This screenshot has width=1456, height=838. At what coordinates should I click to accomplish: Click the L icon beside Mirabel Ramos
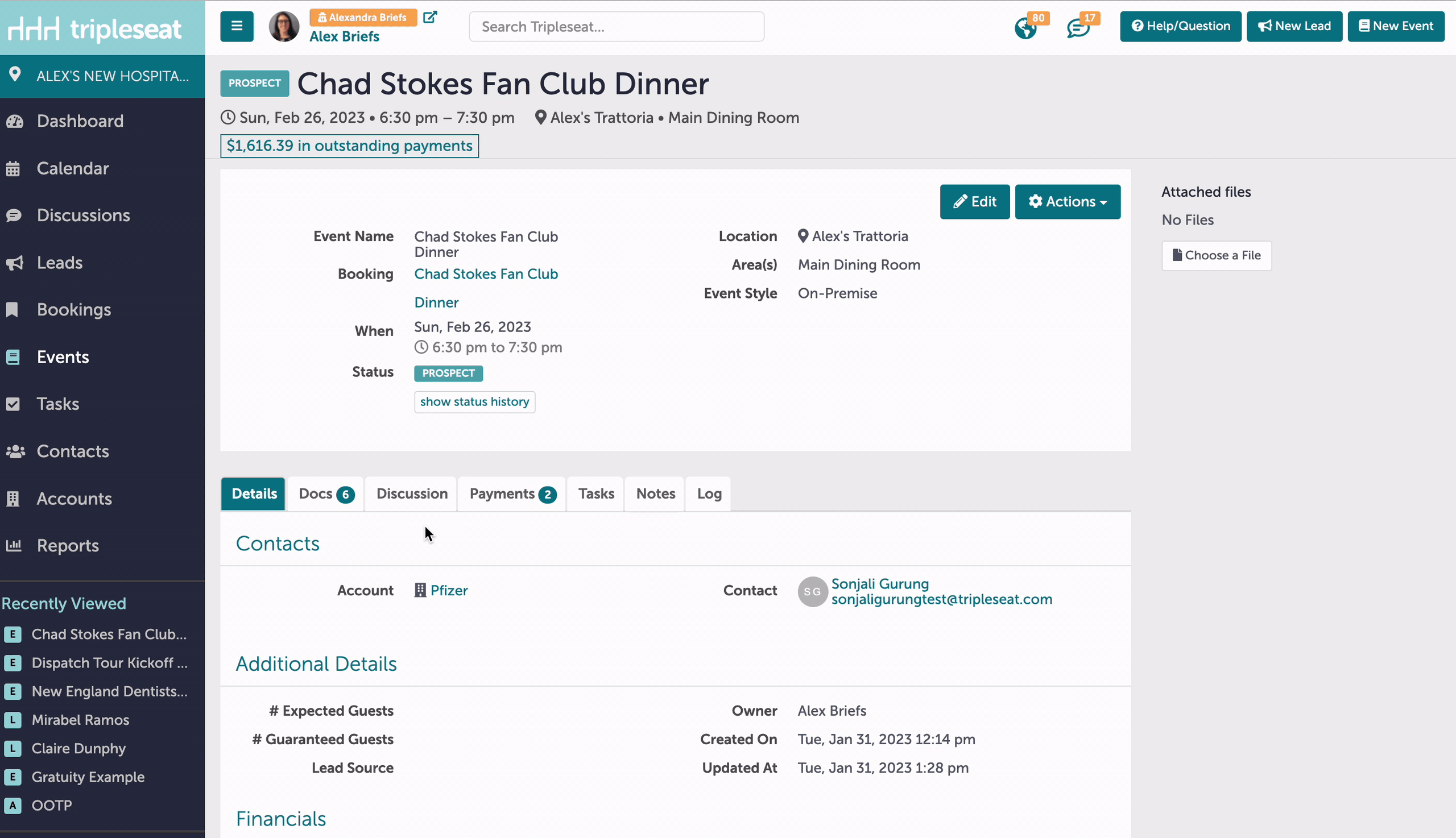(x=13, y=720)
